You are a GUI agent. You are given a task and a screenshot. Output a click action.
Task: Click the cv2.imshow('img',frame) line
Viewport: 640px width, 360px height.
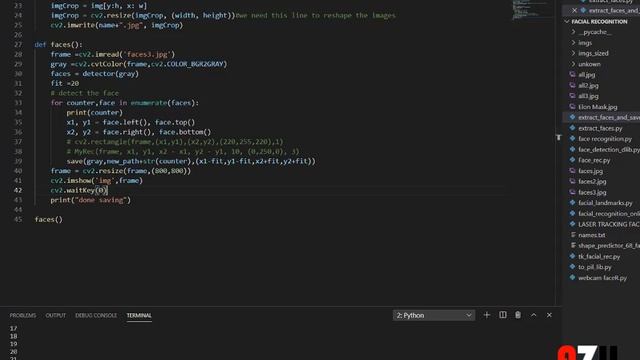click(x=97, y=180)
